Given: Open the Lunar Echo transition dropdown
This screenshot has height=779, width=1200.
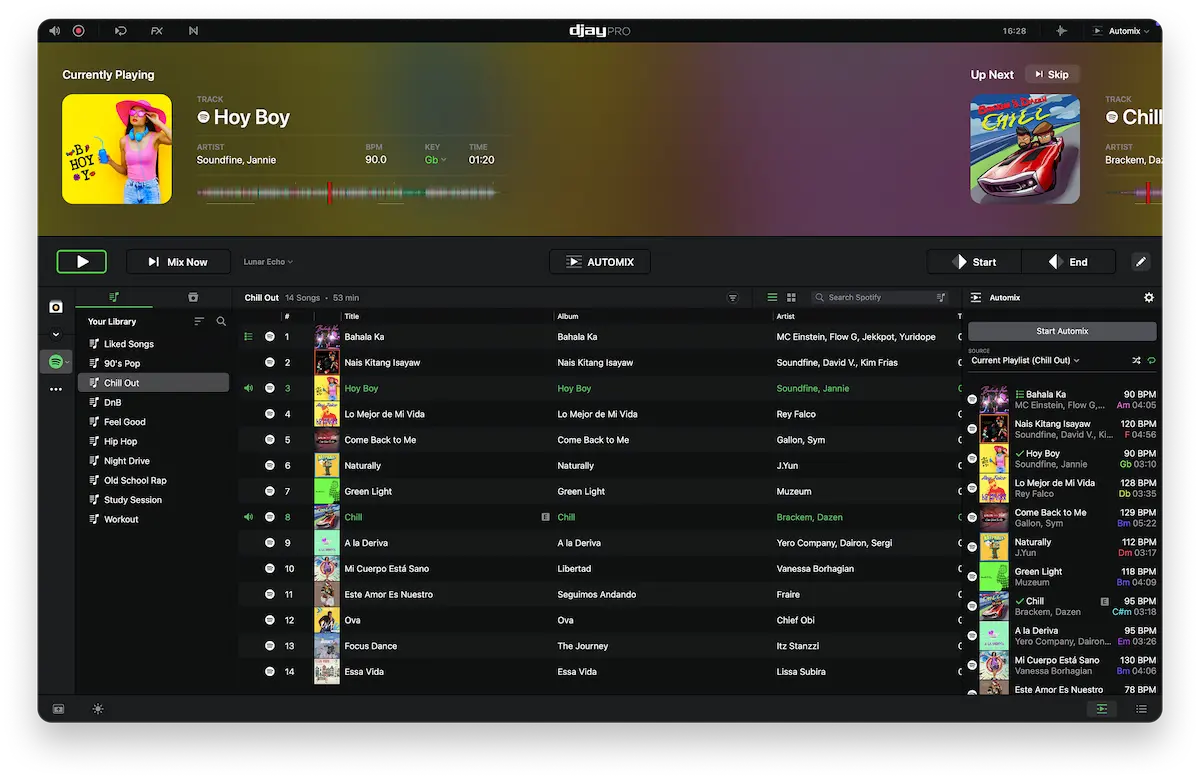Looking at the screenshot, I should point(268,262).
